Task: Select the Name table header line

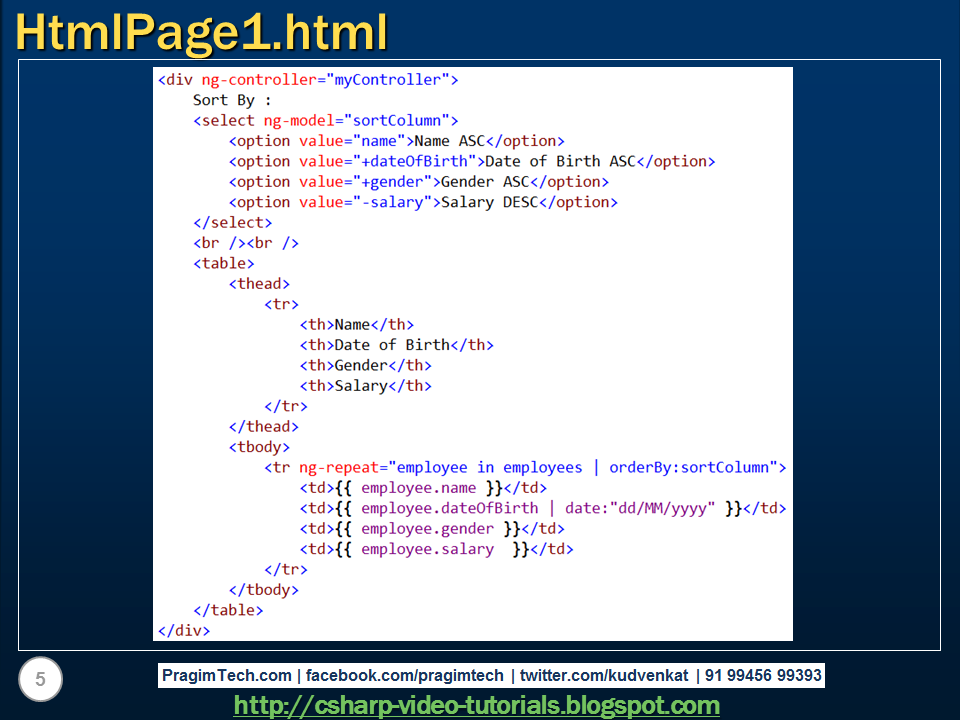Action: pyautogui.click(x=357, y=324)
